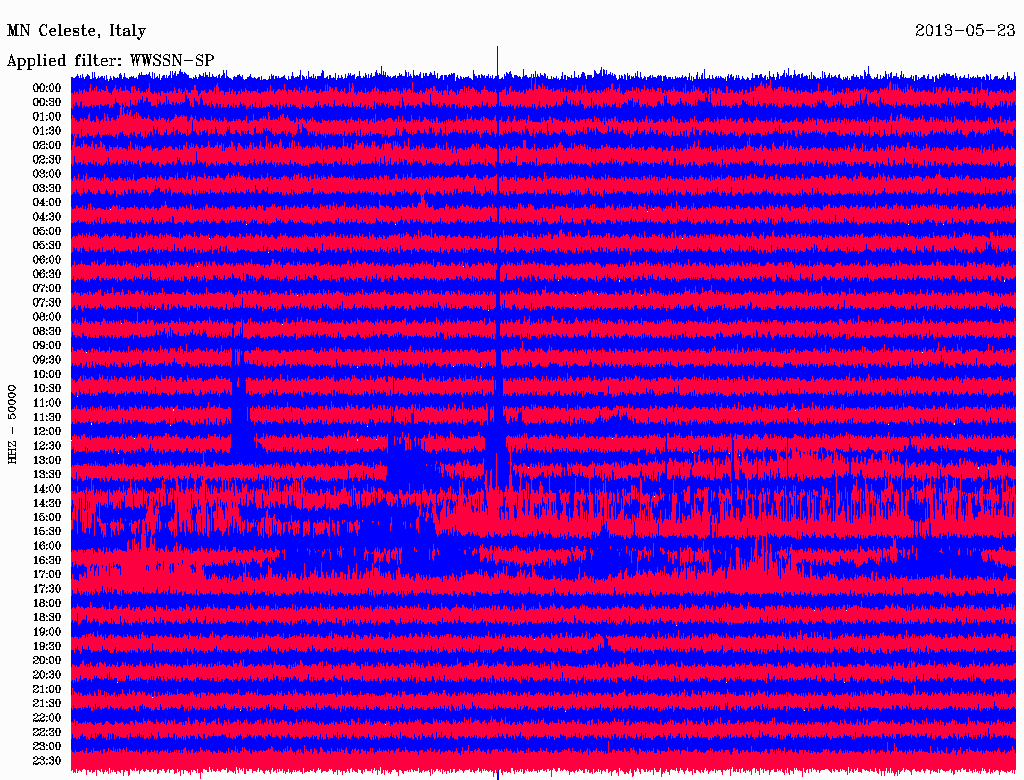Click the 17:30 time label
Screen dimensions: 1024x780
tap(47, 589)
